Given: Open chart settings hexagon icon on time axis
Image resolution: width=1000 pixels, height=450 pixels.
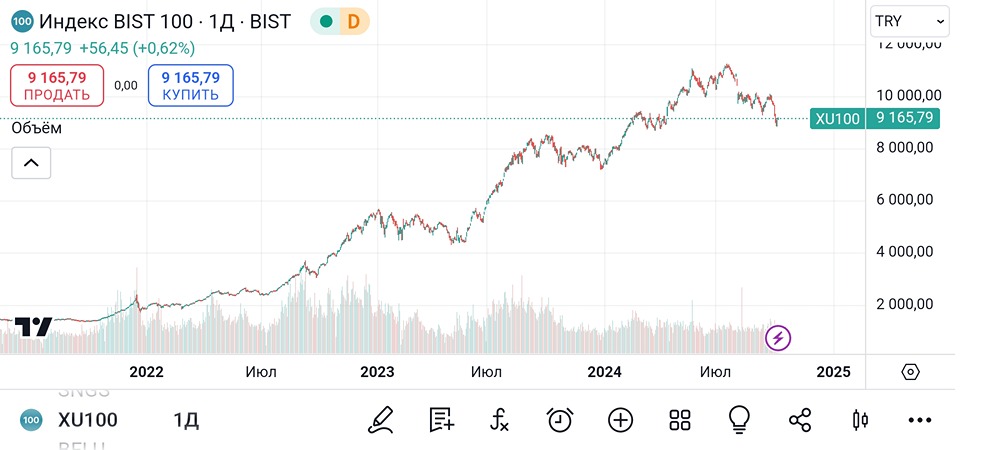Looking at the screenshot, I should (x=910, y=372).
